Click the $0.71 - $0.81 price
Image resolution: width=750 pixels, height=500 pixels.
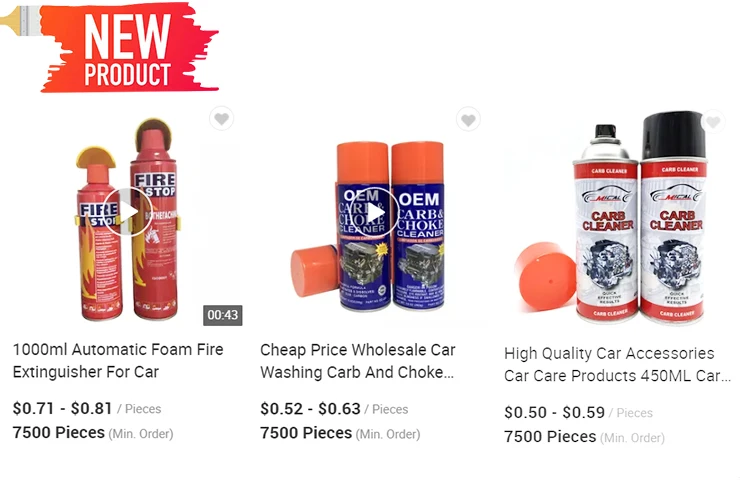point(62,409)
